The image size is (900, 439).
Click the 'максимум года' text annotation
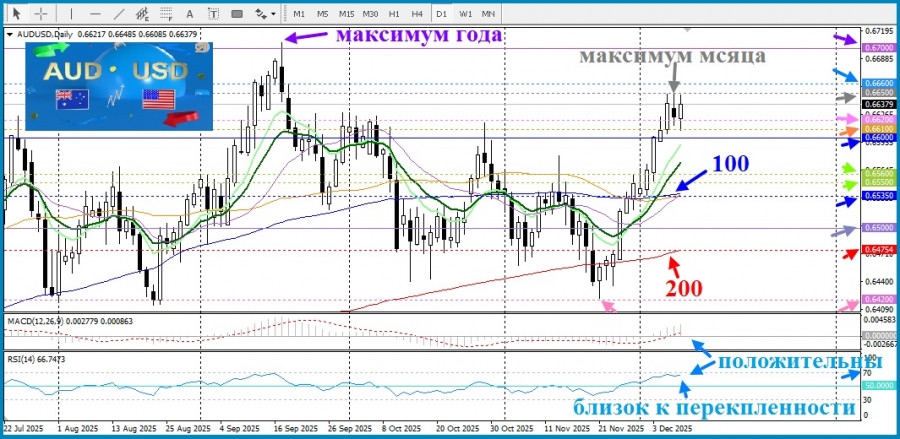[418, 36]
